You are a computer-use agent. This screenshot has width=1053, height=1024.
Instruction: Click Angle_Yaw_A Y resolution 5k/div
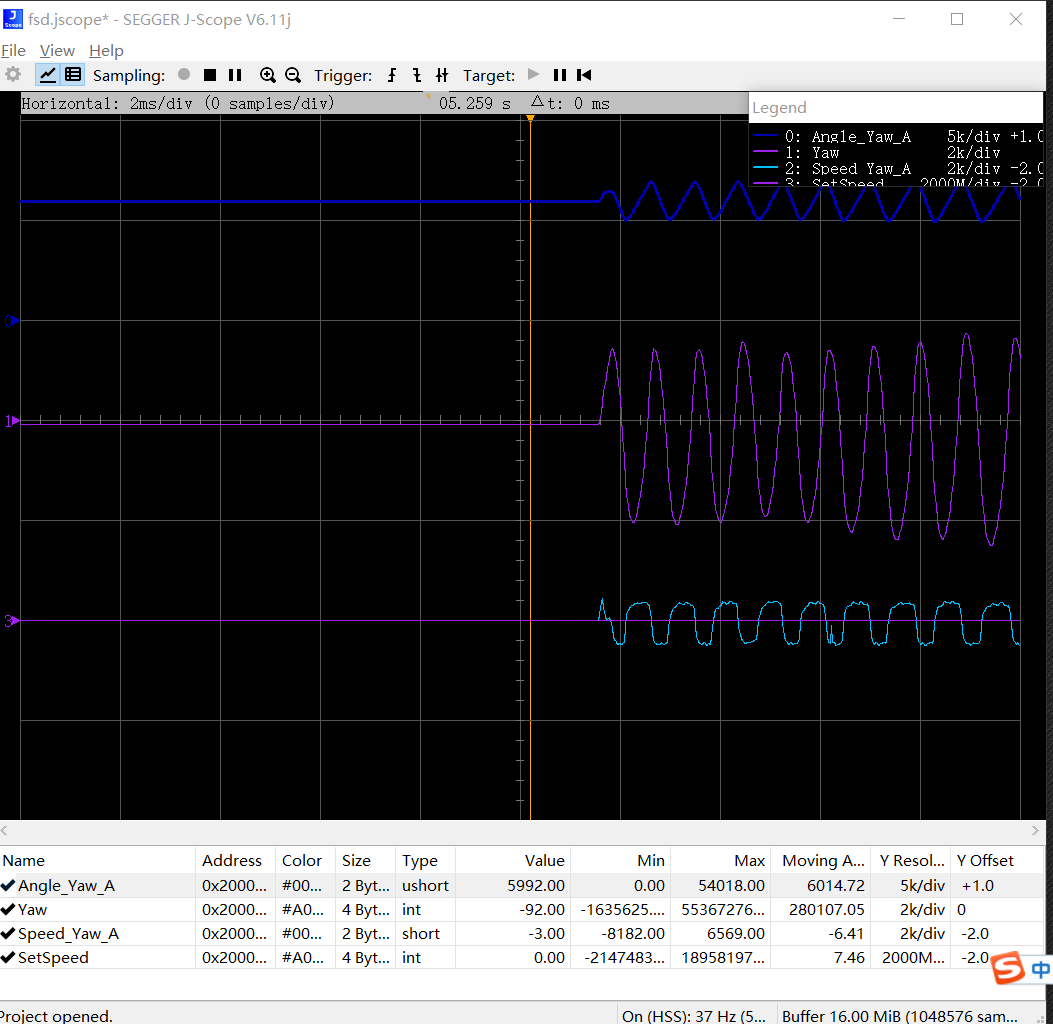(x=911, y=886)
